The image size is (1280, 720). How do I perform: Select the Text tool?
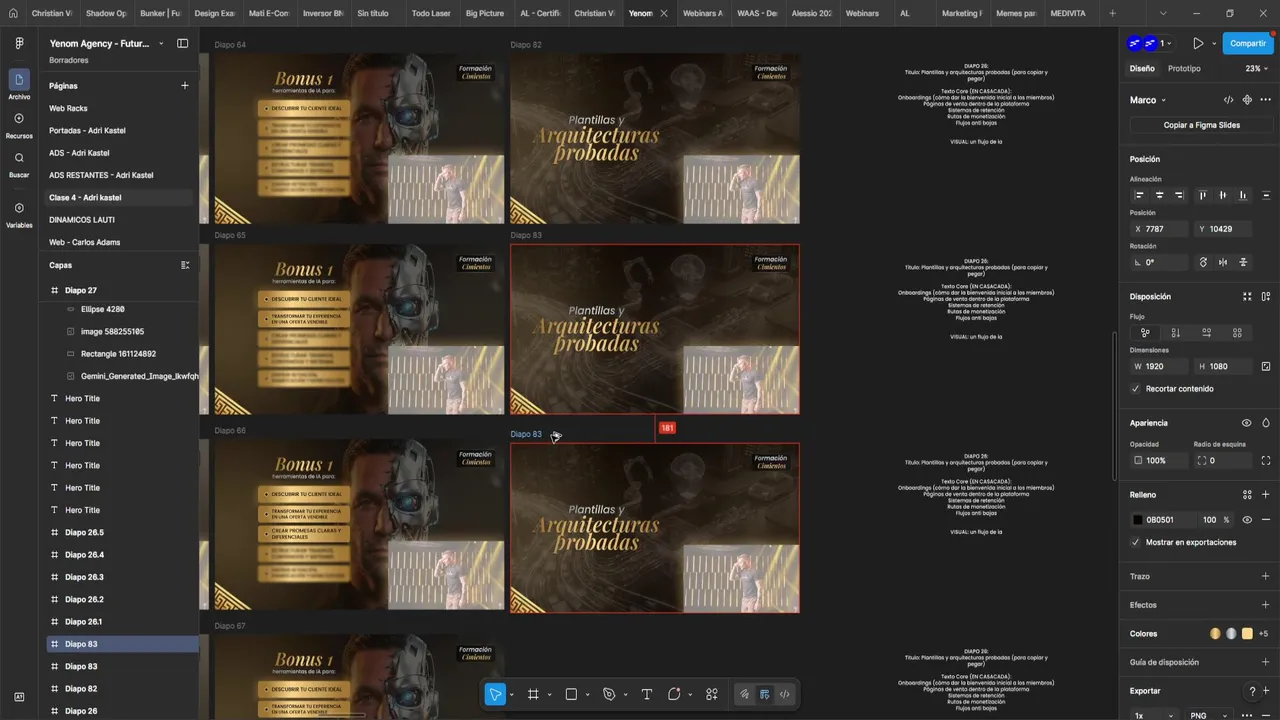click(x=647, y=694)
